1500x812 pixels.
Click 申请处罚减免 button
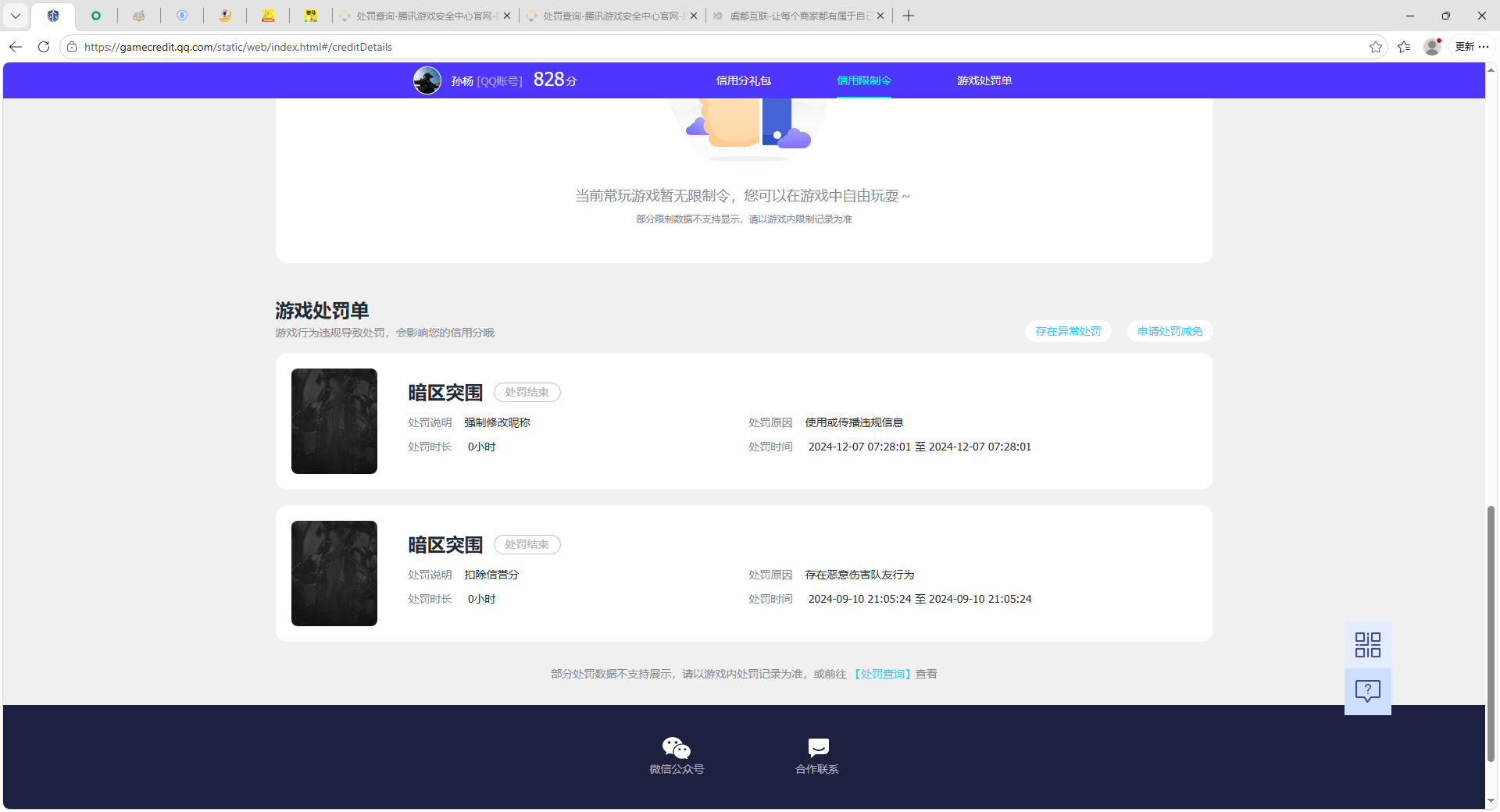(1170, 331)
